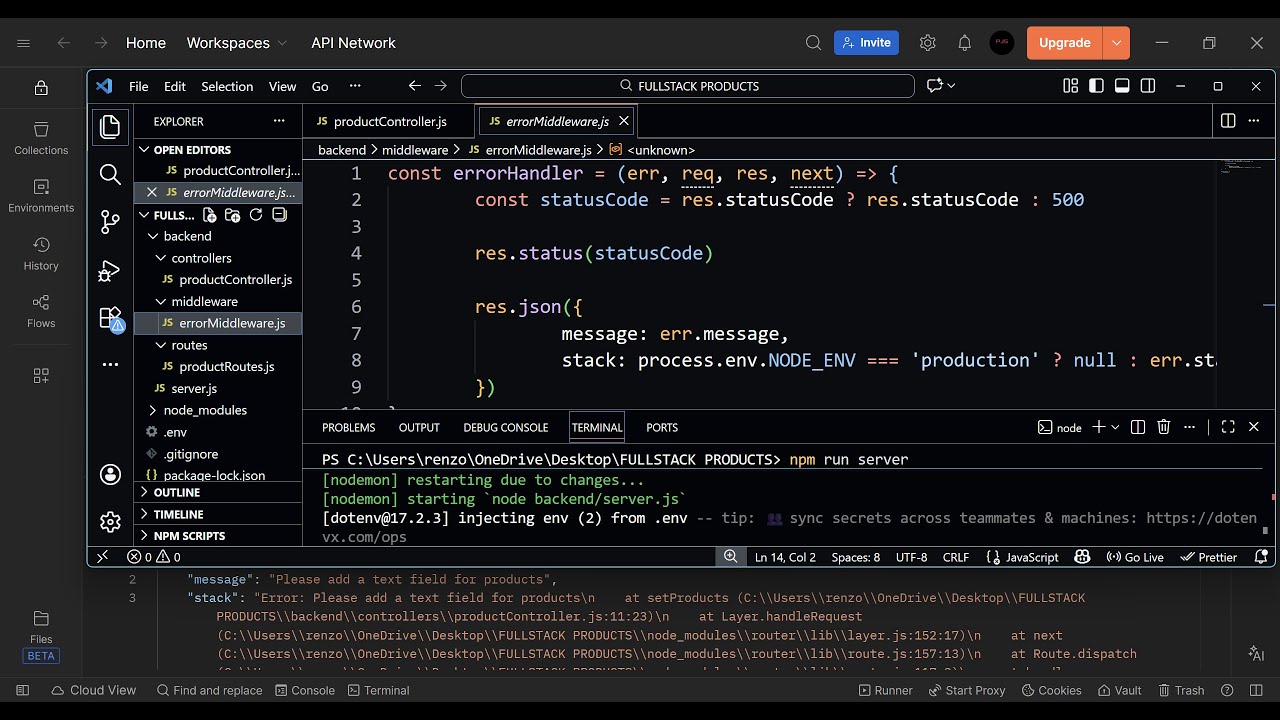Open Postman Workspaces dropdown
Image resolution: width=1280 pixels, height=720 pixels.
click(237, 43)
